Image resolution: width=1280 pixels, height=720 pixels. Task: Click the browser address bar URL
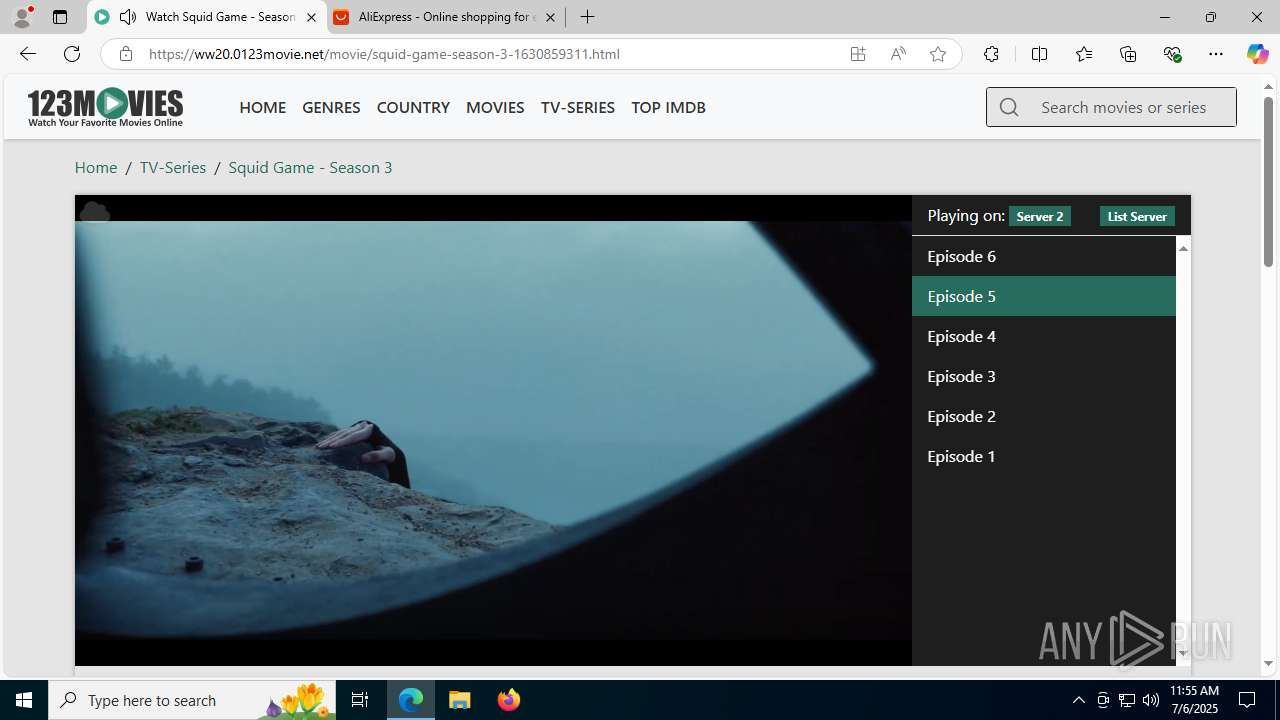pos(384,54)
